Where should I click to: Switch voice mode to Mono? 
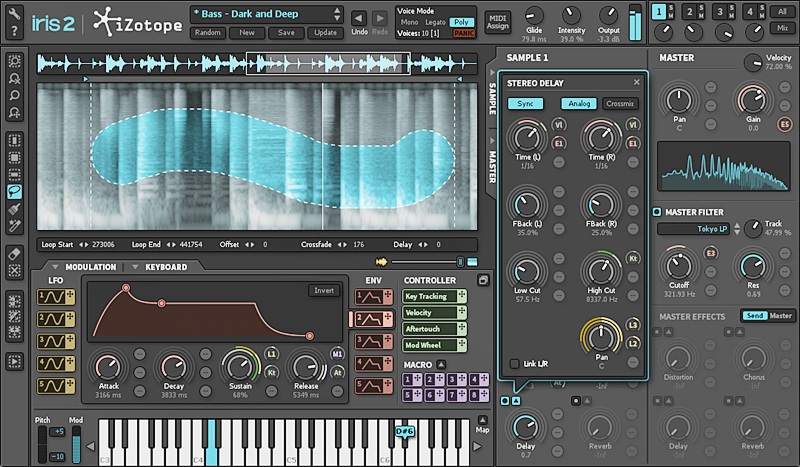[x=409, y=22]
